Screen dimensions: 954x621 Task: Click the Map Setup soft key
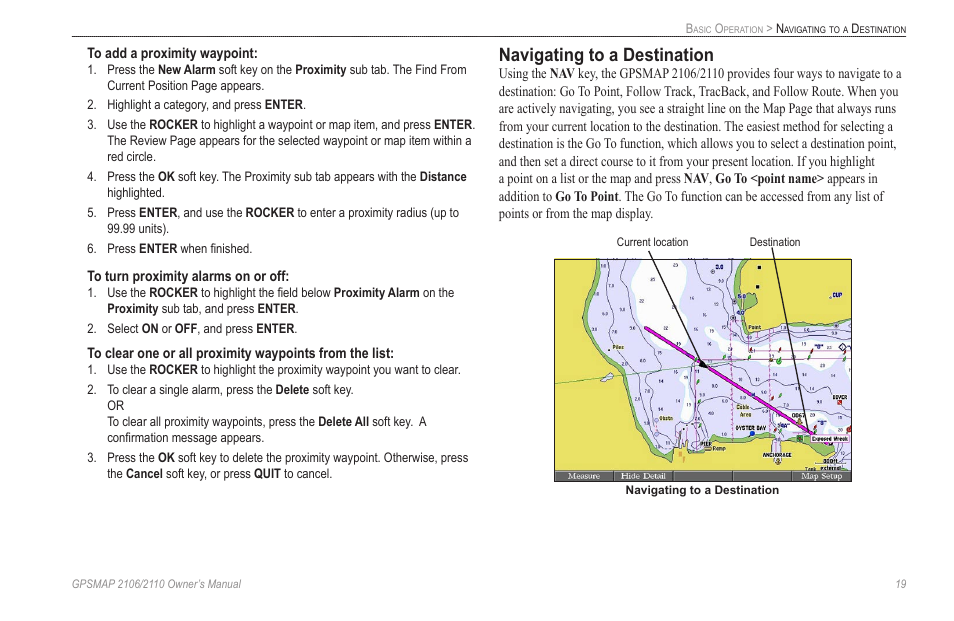pyautogui.click(x=821, y=476)
